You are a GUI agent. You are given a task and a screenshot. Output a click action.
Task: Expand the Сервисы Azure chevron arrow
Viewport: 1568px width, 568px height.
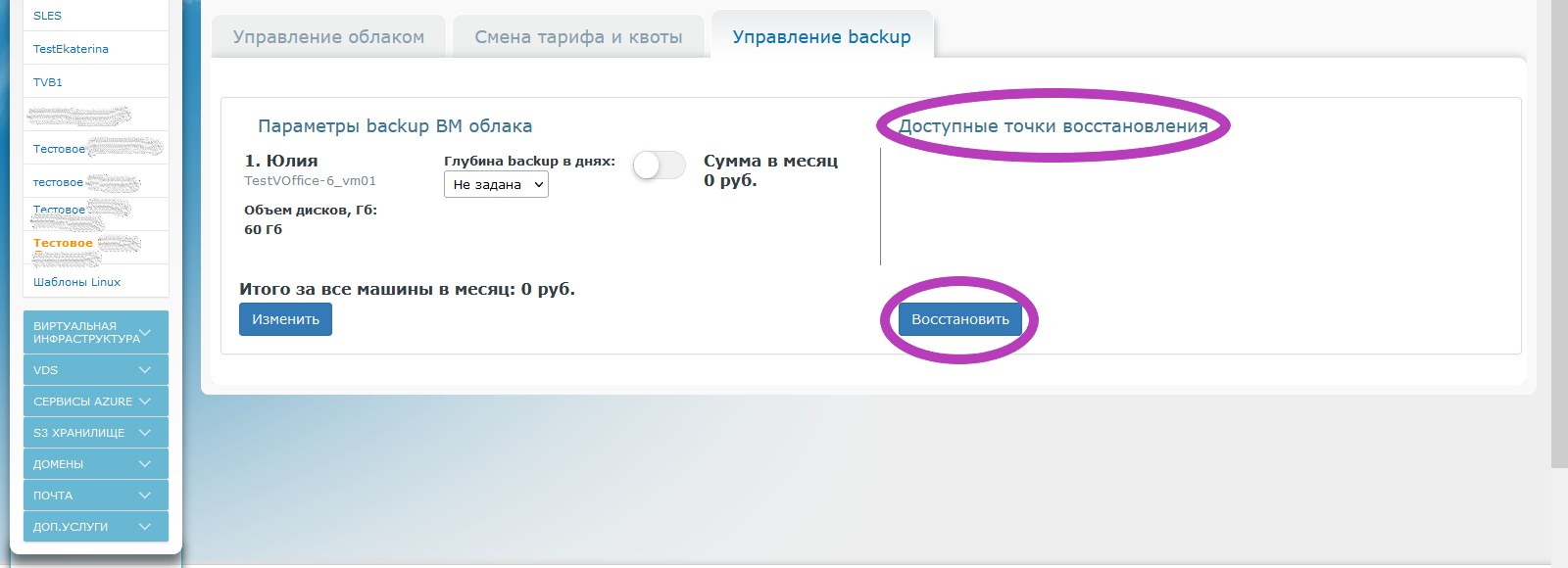point(145,402)
